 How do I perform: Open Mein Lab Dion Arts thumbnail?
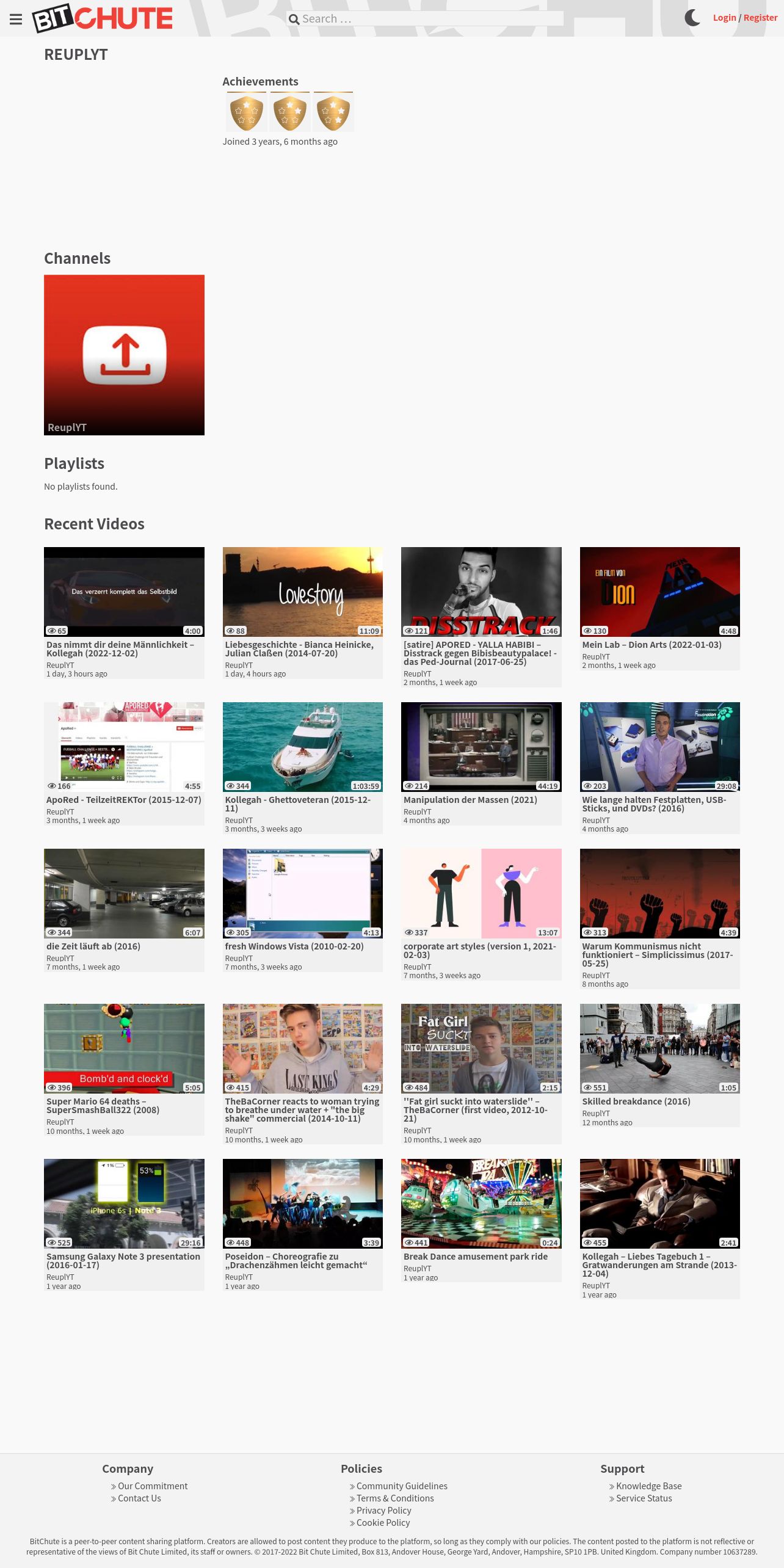(660, 592)
